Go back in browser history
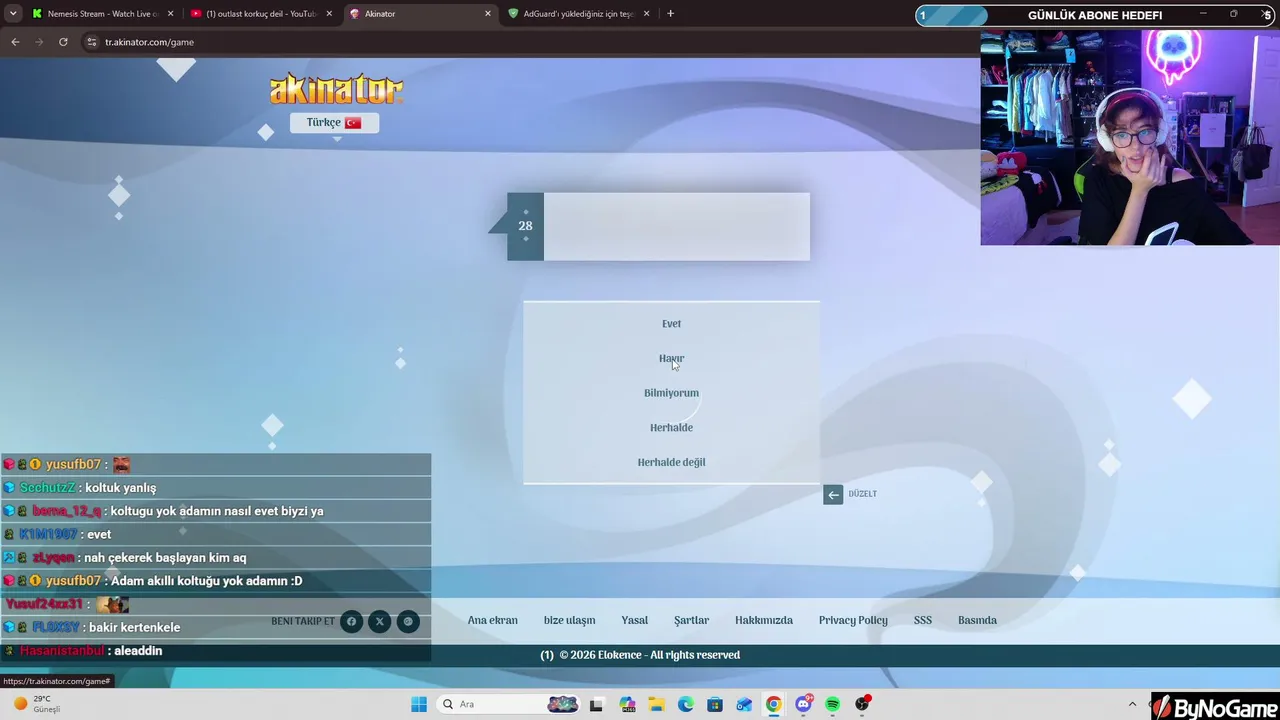Viewport: 1280px width, 720px height. click(x=15, y=42)
